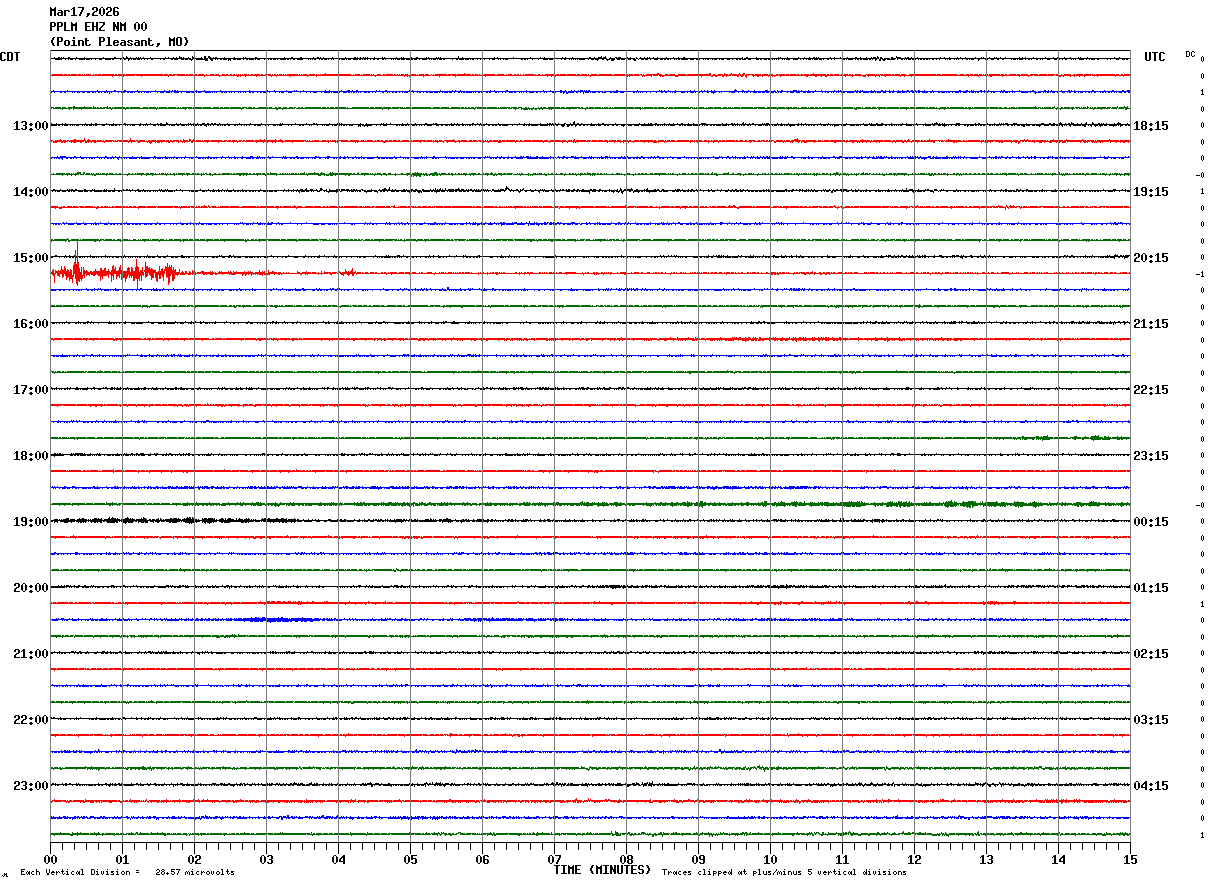The height and width of the screenshot is (886, 1210).
Task: Click the DC column header
Action: coord(1190,54)
